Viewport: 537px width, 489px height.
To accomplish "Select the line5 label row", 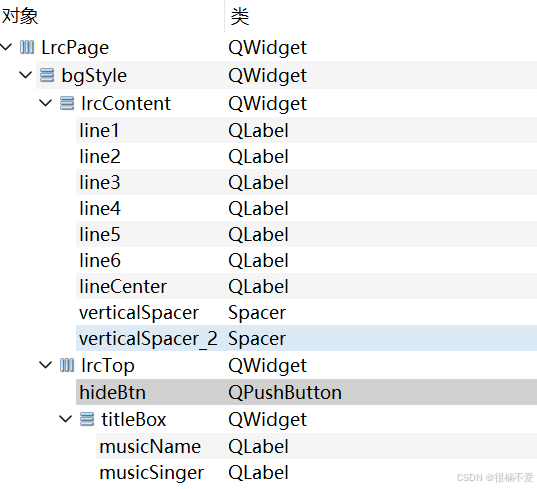I will (x=307, y=234).
